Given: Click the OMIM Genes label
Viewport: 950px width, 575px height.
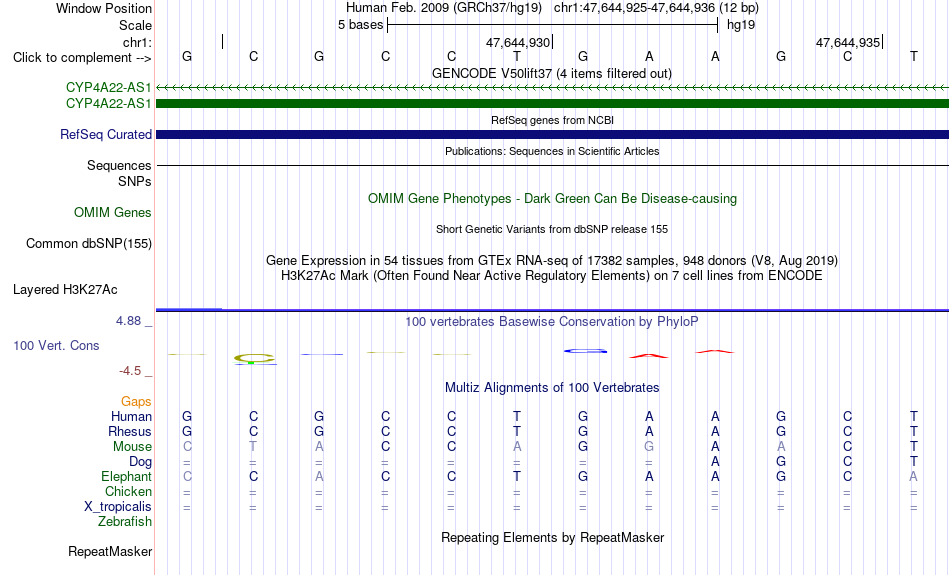Looking at the screenshot, I should (x=112, y=213).
